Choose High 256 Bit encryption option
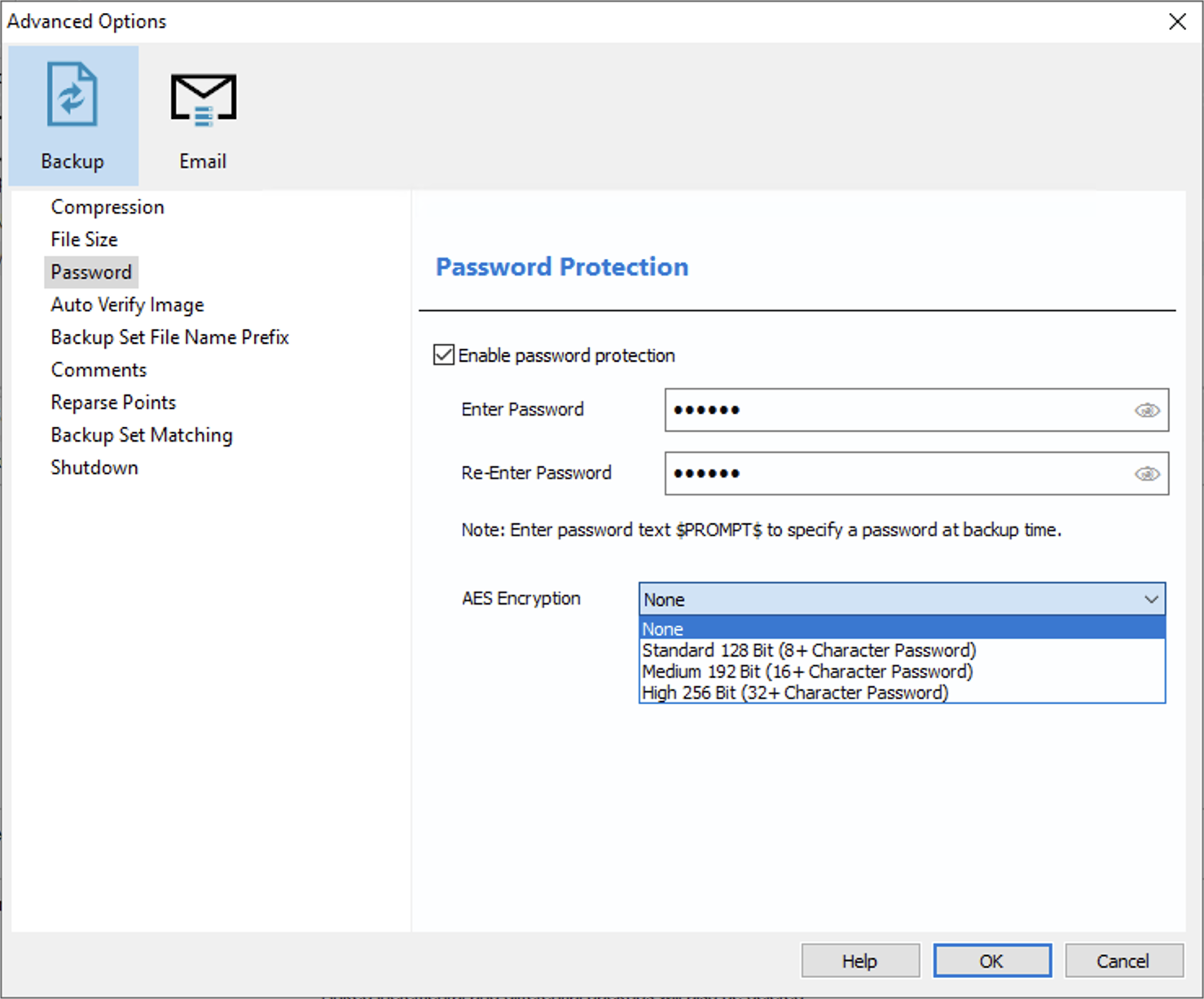1204x999 pixels. tap(902, 692)
